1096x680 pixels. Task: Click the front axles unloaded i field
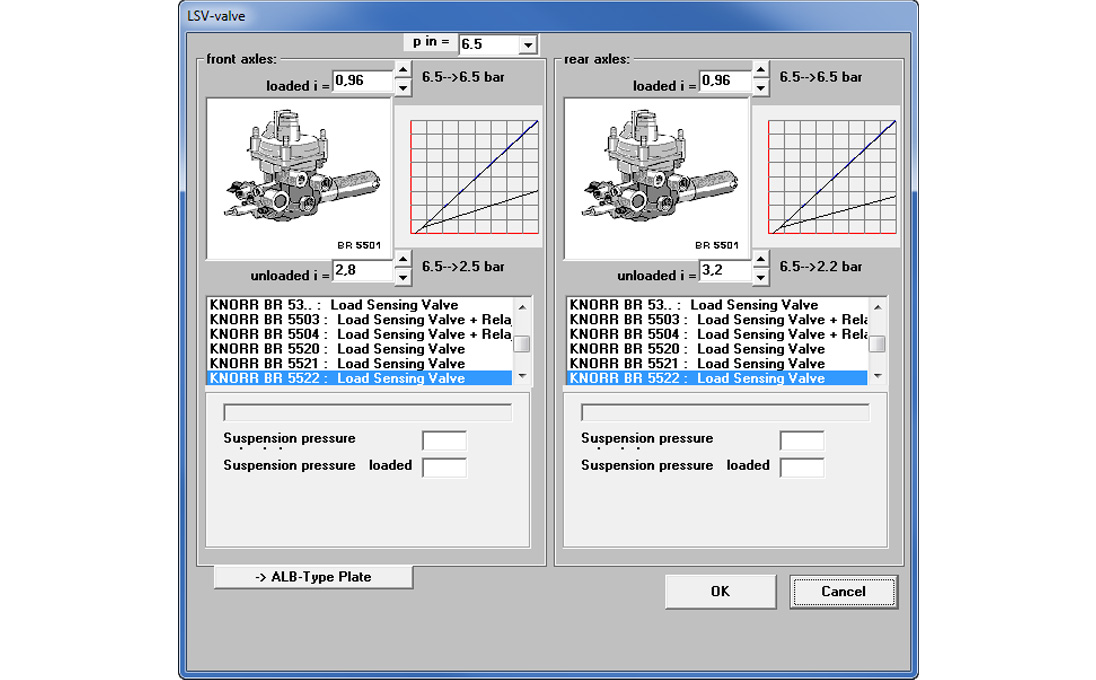click(x=363, y=270)
